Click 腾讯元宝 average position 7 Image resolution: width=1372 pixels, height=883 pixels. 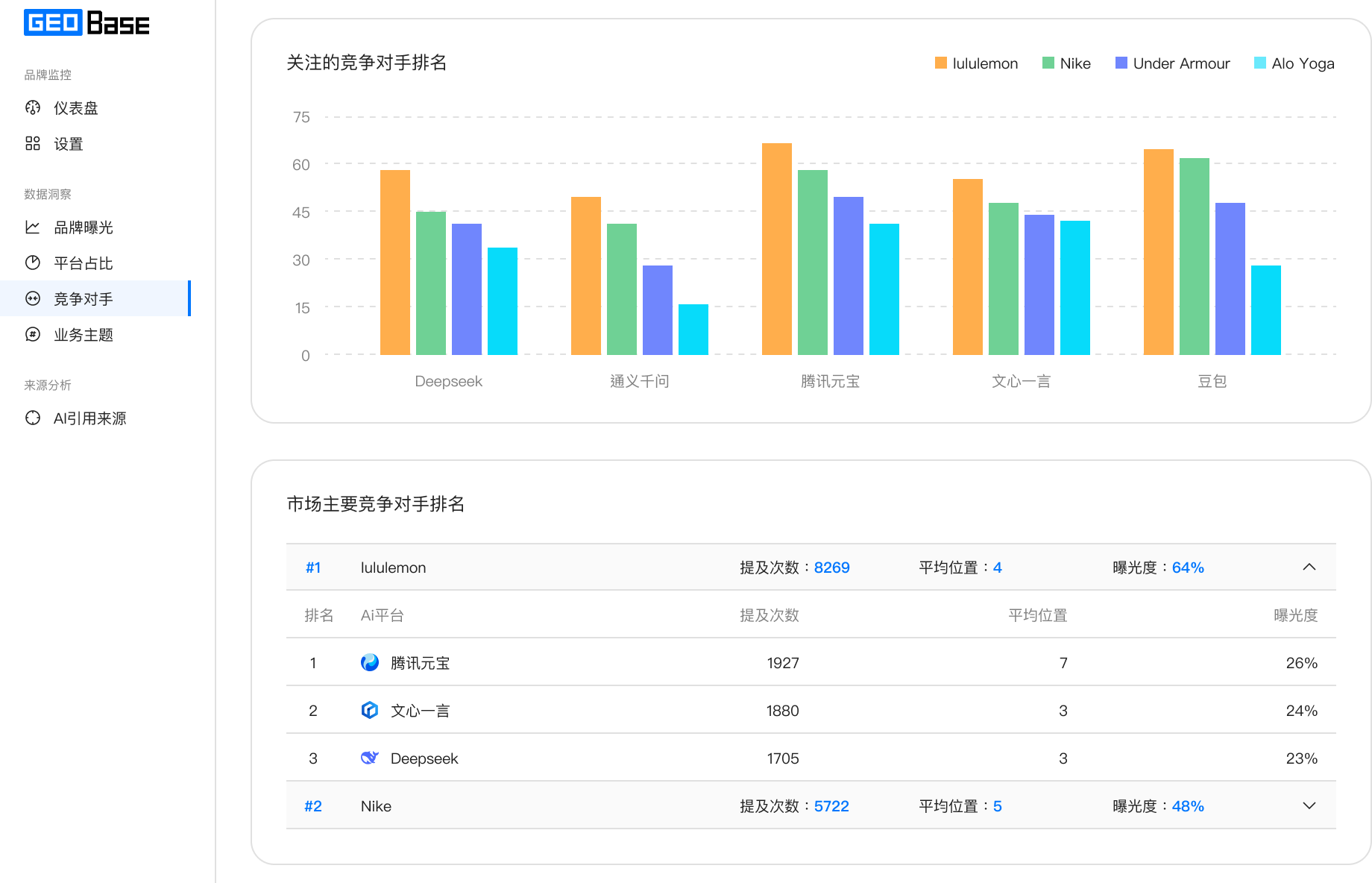click(x=1063, y=663)
